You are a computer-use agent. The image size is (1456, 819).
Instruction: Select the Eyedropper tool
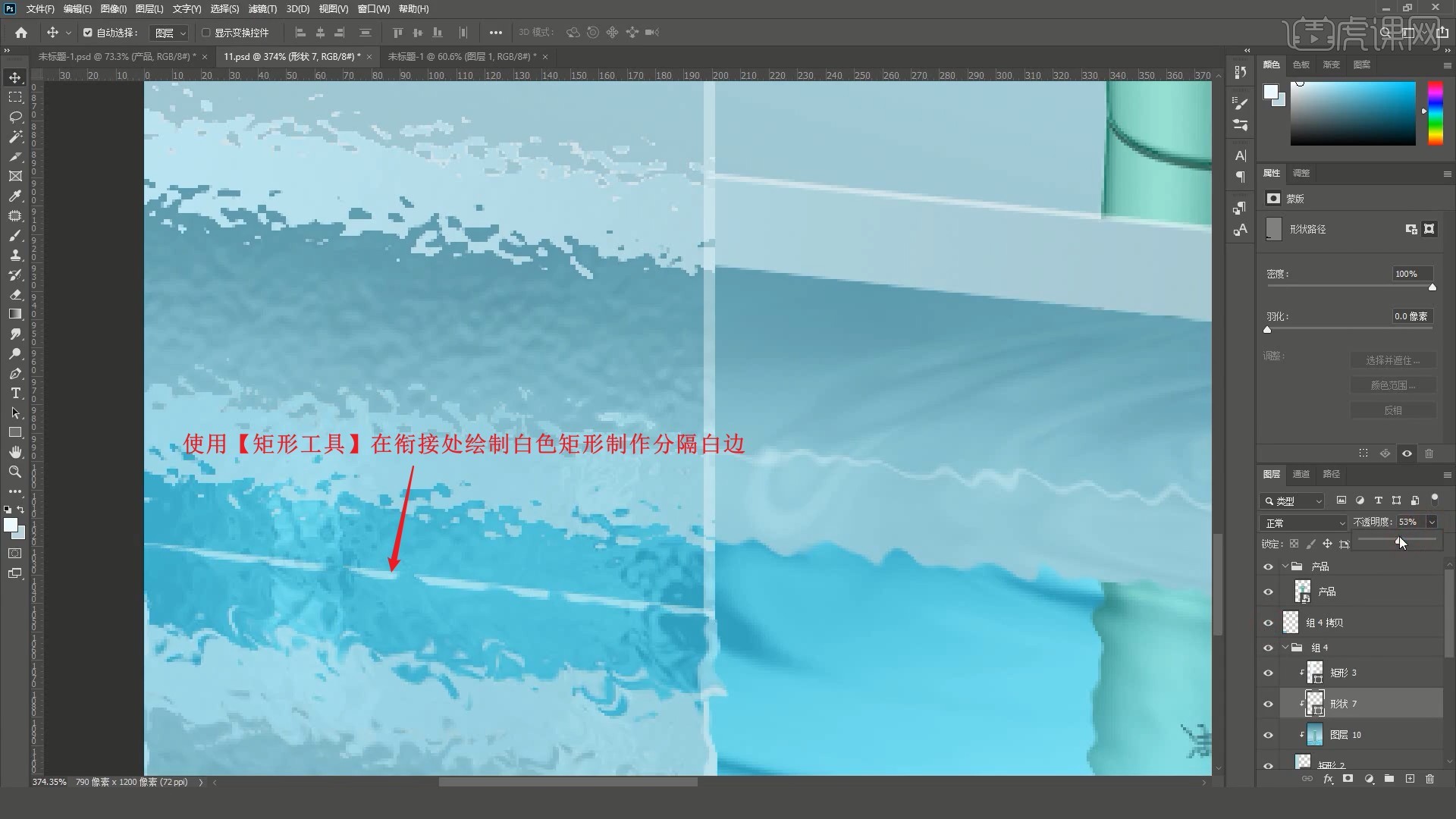15,196
